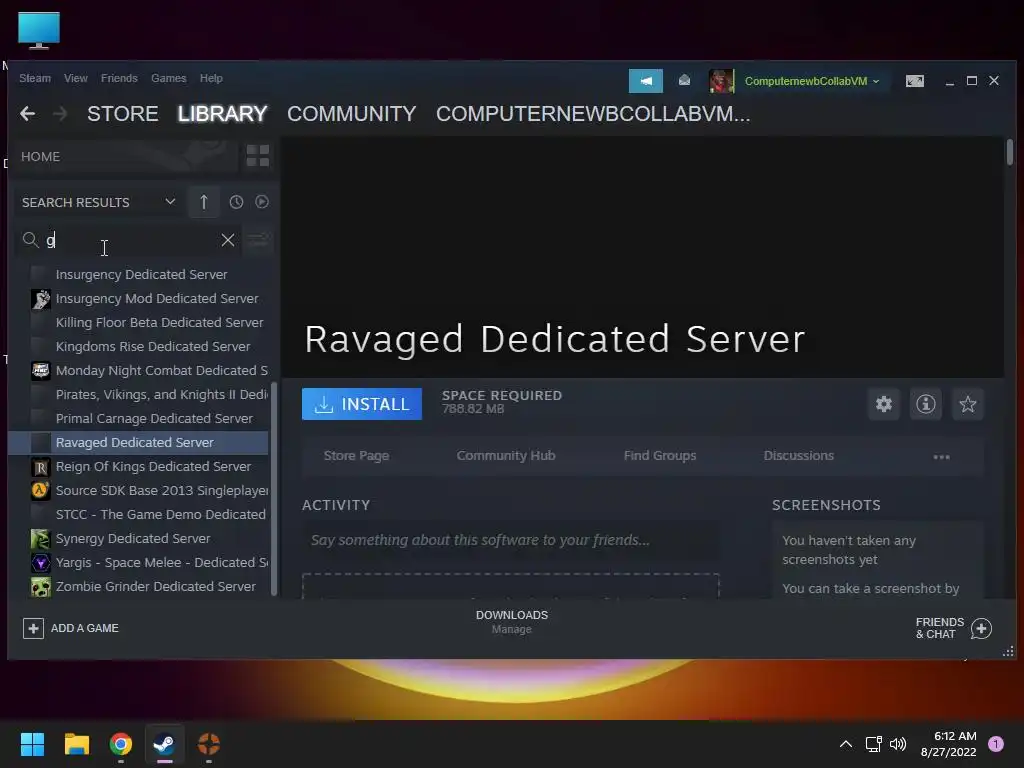Open the ComputernewbCollabVM account dropdown
Image resolution: width=1024 pixels, height=768 pixels.
tap(812, 81)
